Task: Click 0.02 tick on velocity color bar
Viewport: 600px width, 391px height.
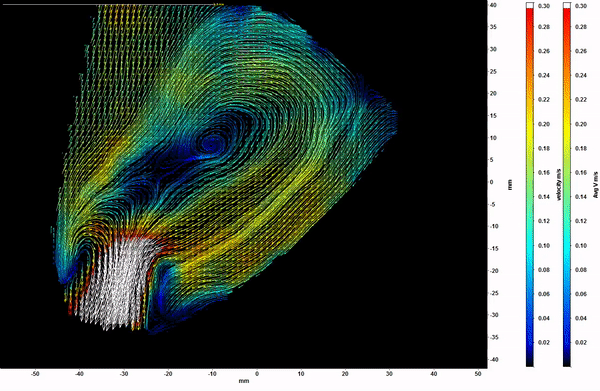Action: click(x=544, y=342)
